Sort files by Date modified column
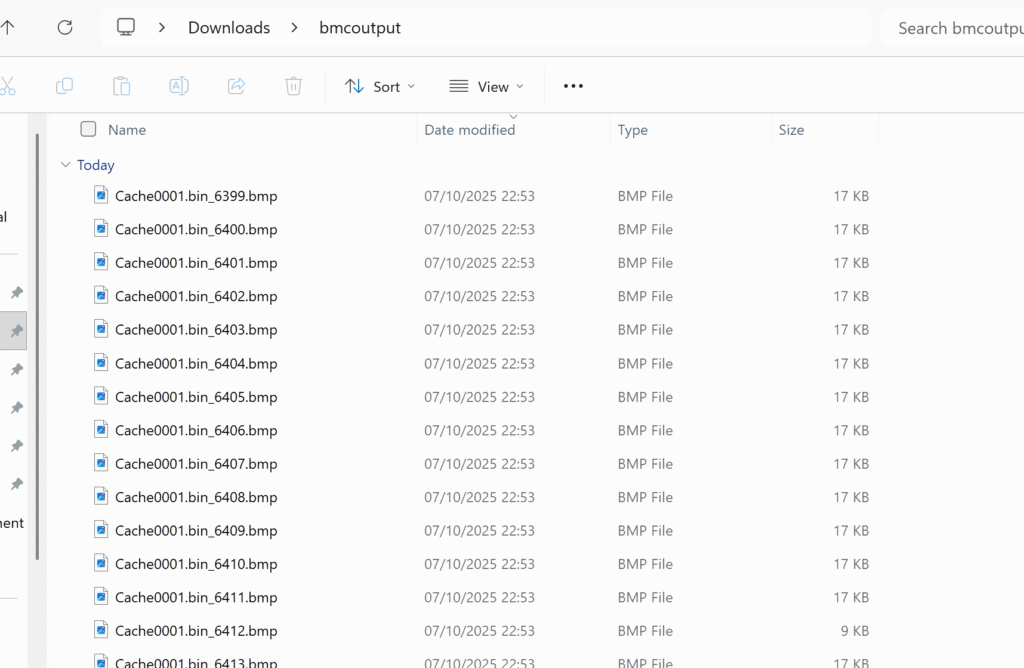 (469, 130)
